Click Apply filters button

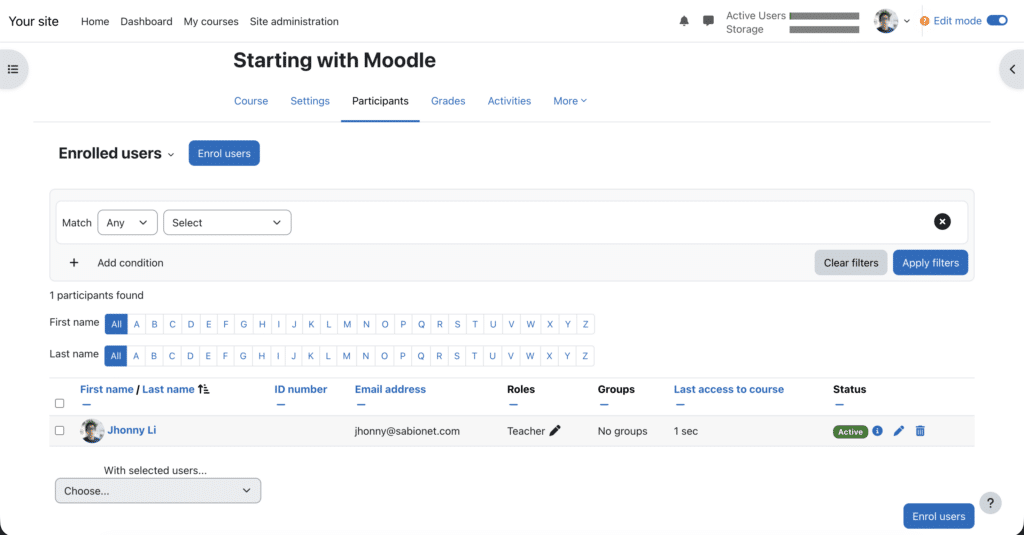[x=930, y=263]
